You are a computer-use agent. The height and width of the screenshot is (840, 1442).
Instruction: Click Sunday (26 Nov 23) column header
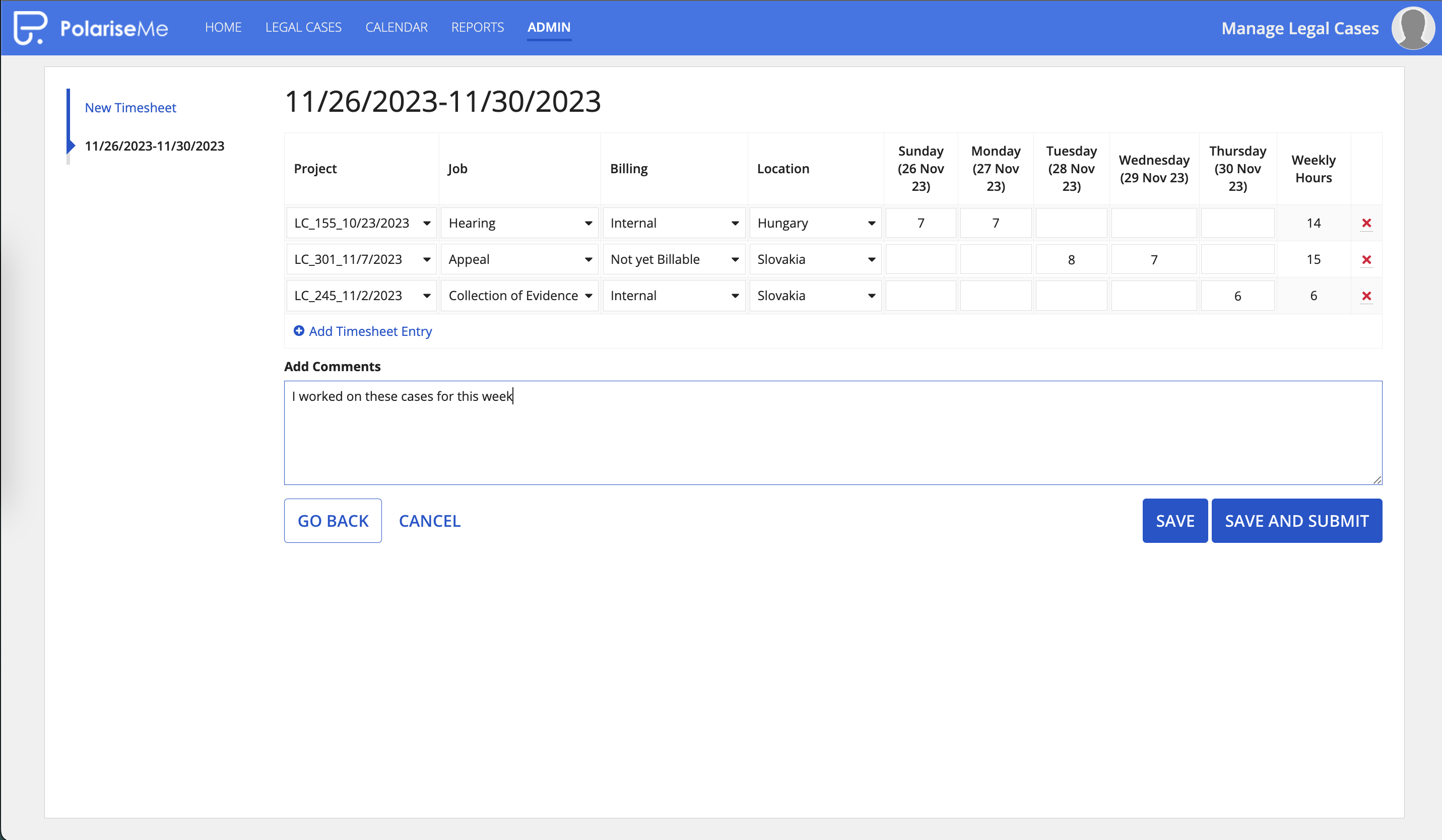point(921,169)
